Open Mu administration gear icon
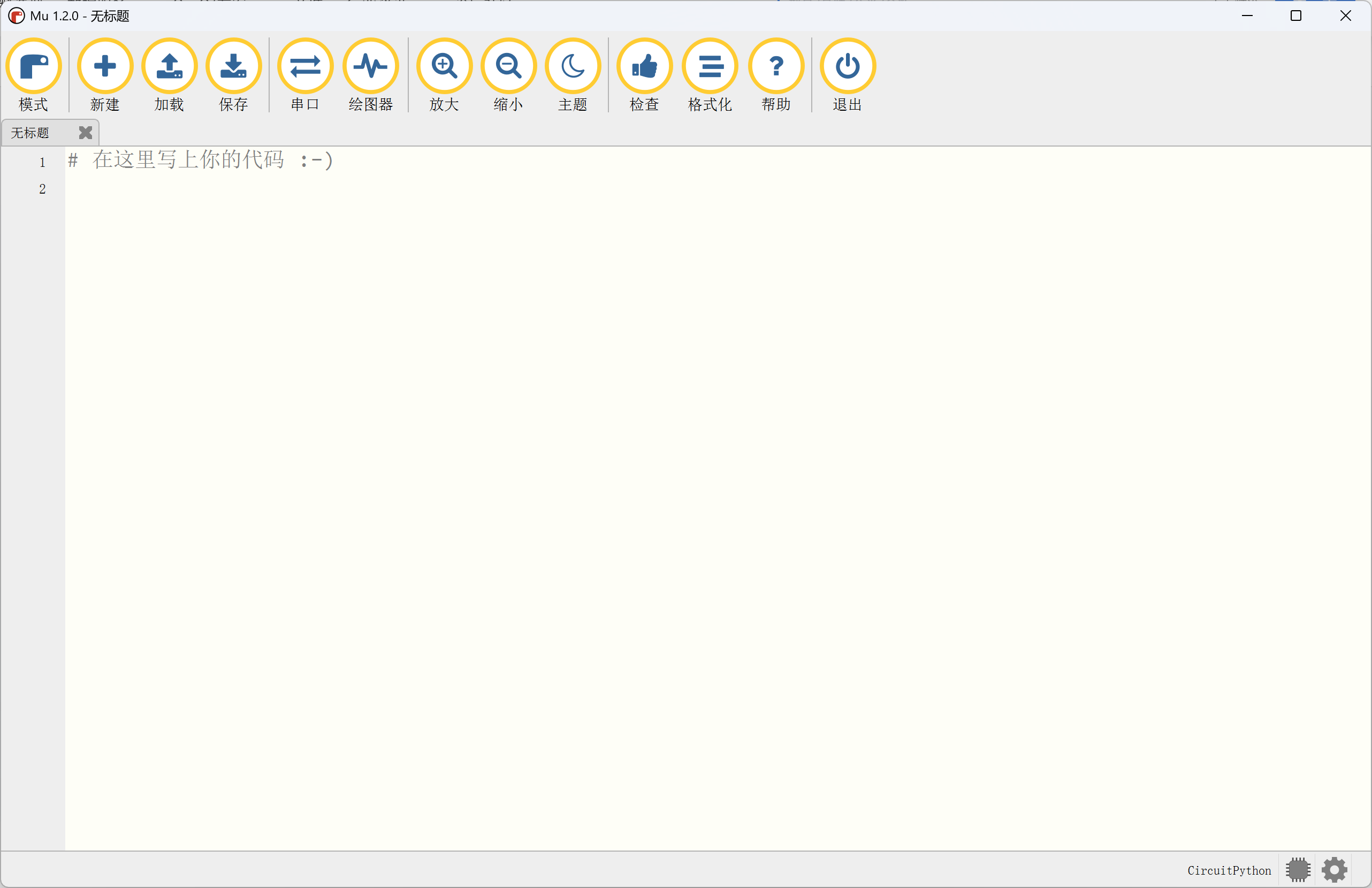Viewport: 1372px width, 888px height. click(x=1334, y=870)
